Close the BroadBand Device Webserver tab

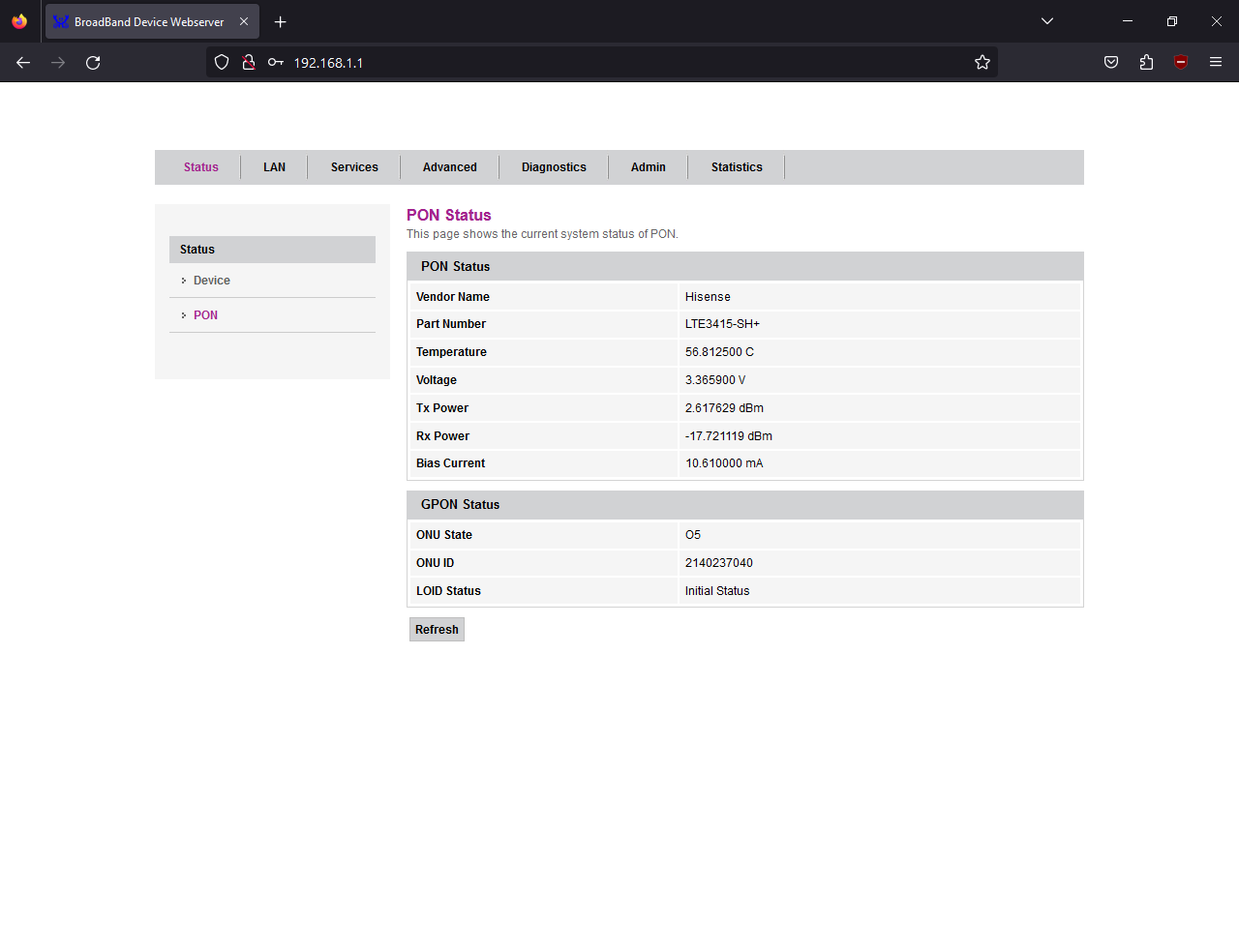pyautogui.click(x=244, y=21)
